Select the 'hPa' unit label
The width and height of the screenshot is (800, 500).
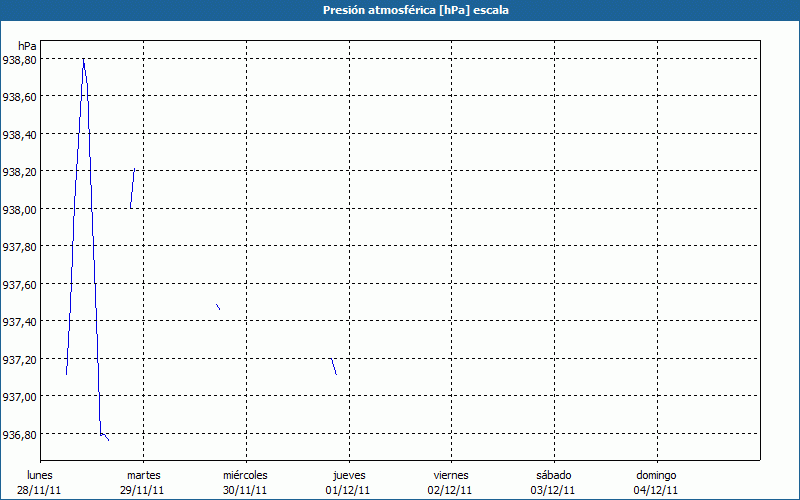tap(27, 46)
